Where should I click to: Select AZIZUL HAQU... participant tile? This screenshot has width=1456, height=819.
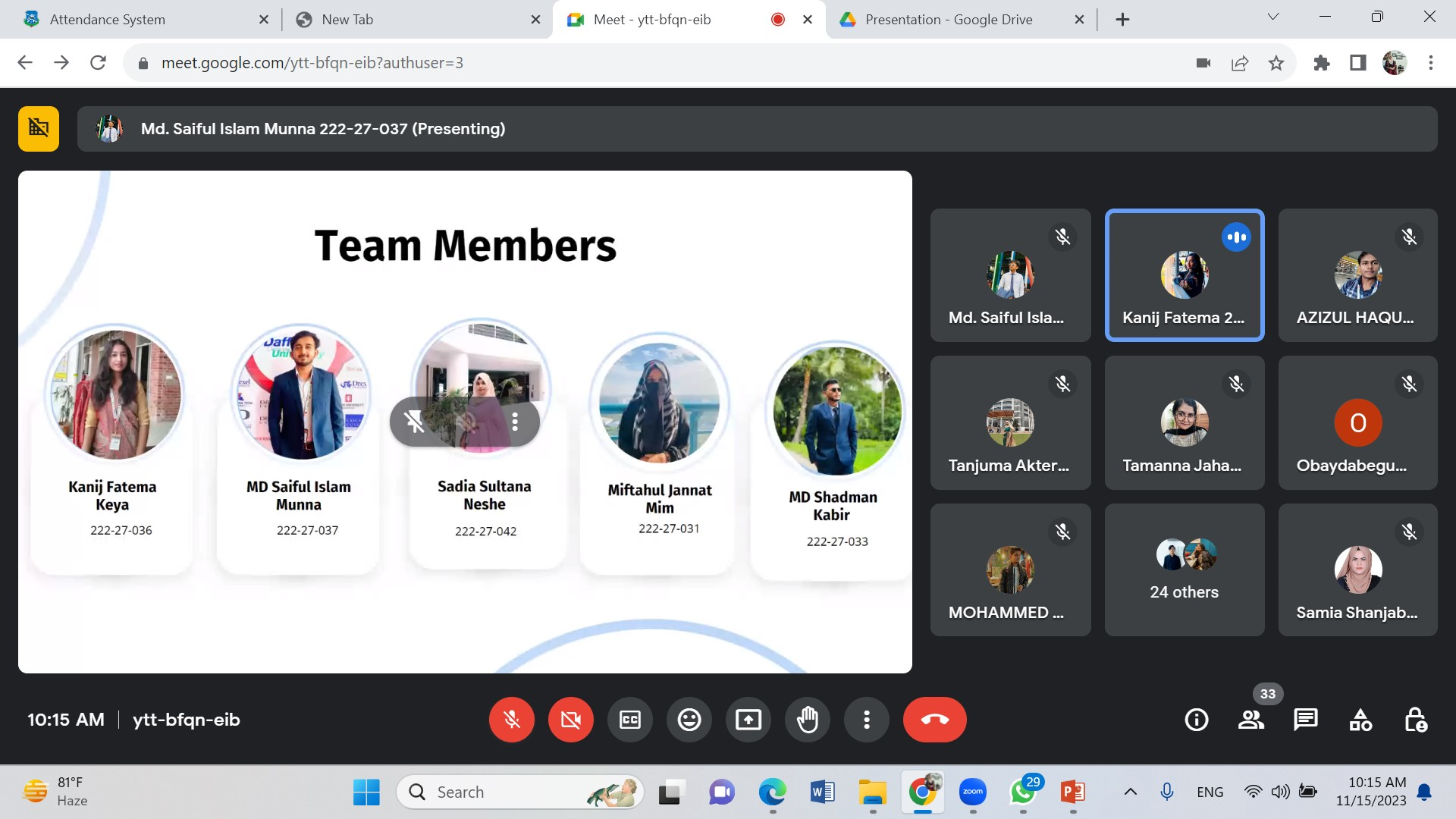(1357, 275)
